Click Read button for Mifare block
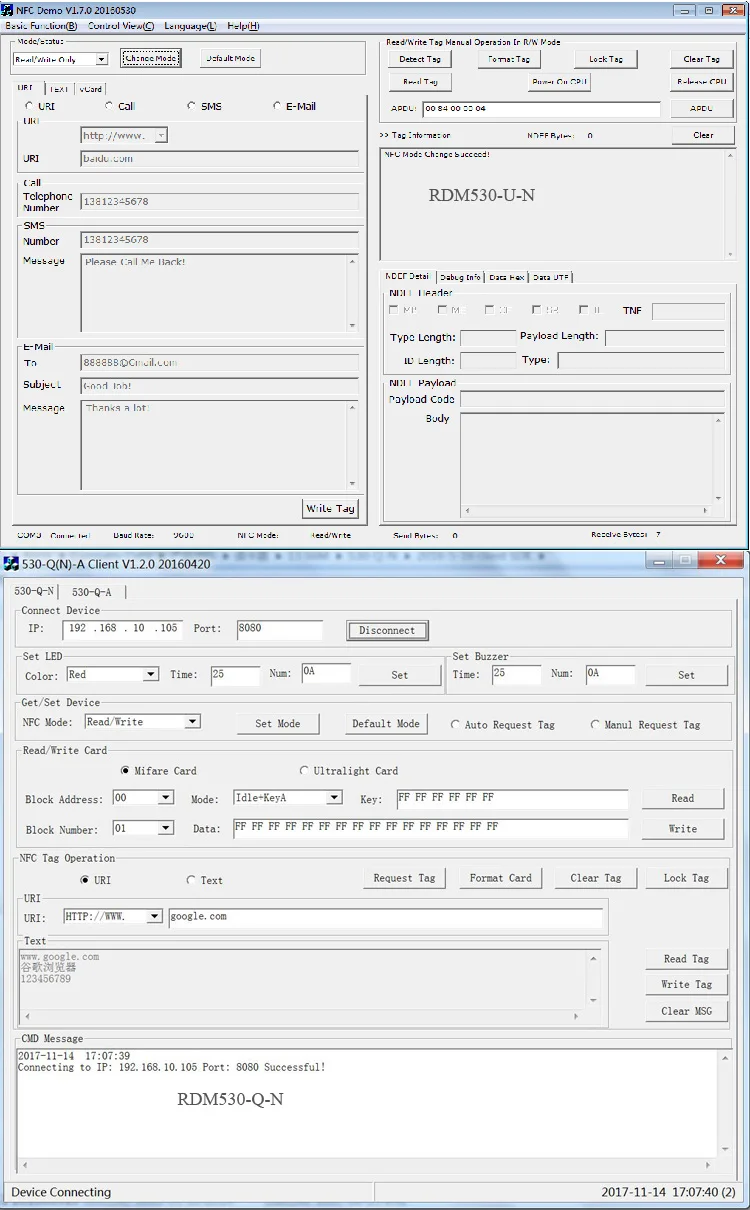Image resolution: width=750 pixels, height=1210 pixels. (x=683, y=798)
